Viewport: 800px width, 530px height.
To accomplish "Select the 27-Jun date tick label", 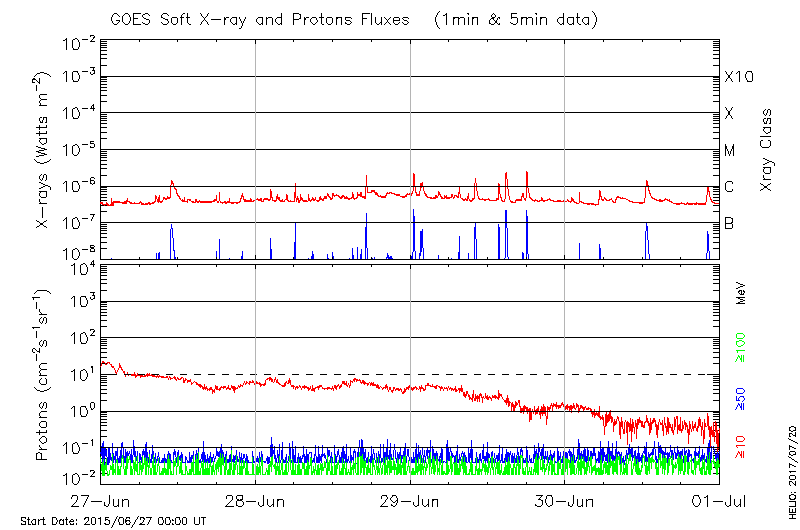I will (x=100, y=500).
